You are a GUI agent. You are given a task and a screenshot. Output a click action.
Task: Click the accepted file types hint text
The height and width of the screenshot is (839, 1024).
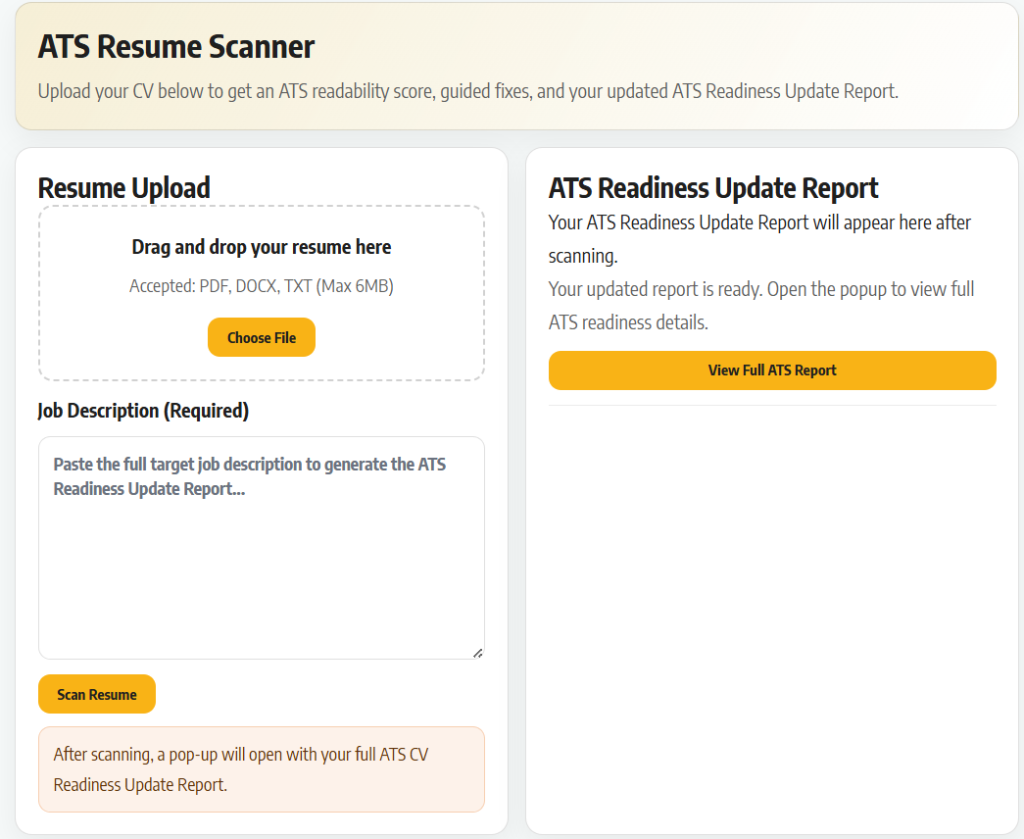pos(261,287)
